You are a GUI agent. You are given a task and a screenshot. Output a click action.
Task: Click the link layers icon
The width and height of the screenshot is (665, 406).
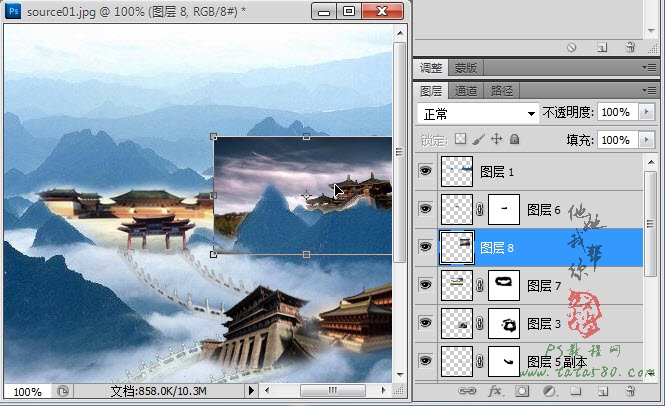(467, 391)
